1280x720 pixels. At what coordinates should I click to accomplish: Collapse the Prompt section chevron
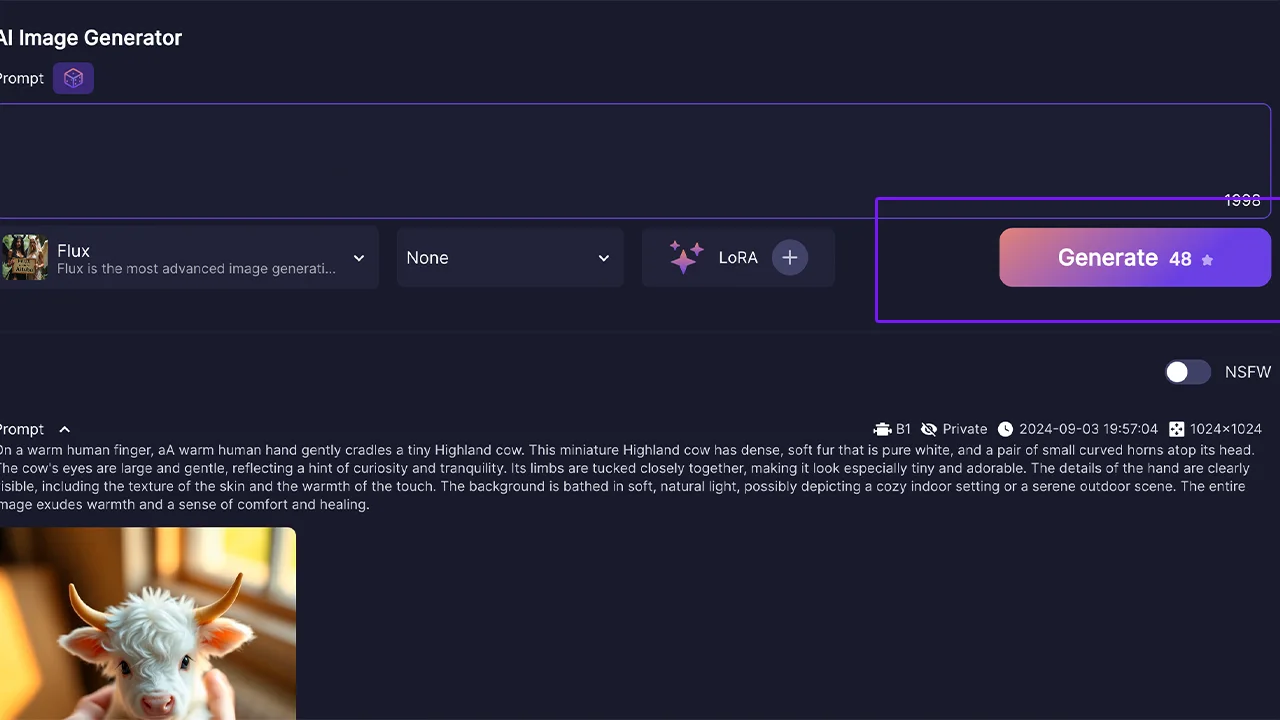(x=64, y=429)
